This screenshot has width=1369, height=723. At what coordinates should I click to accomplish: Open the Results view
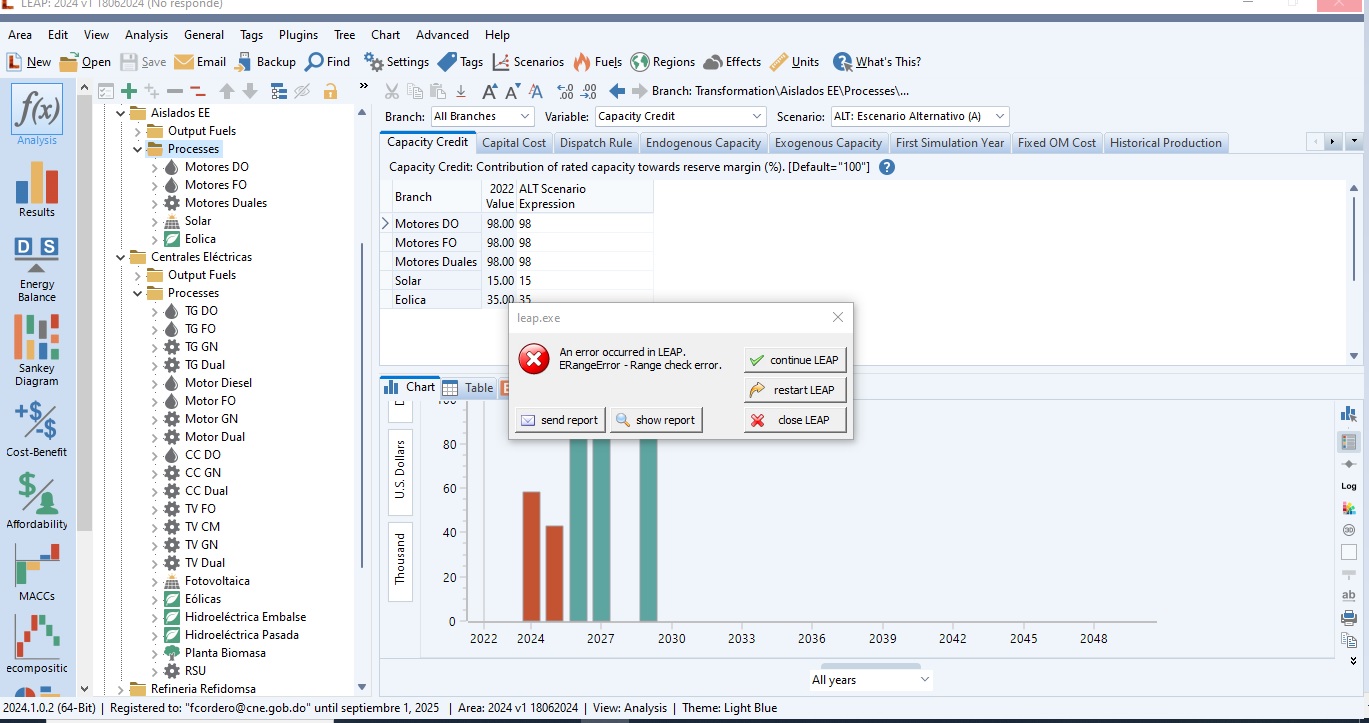coord(37,189)
